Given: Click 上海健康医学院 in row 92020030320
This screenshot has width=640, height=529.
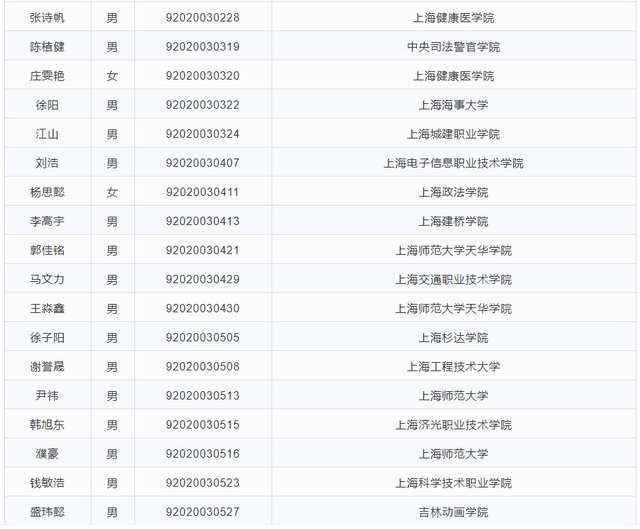Looking at the screenshot, I should pos(453,76).
